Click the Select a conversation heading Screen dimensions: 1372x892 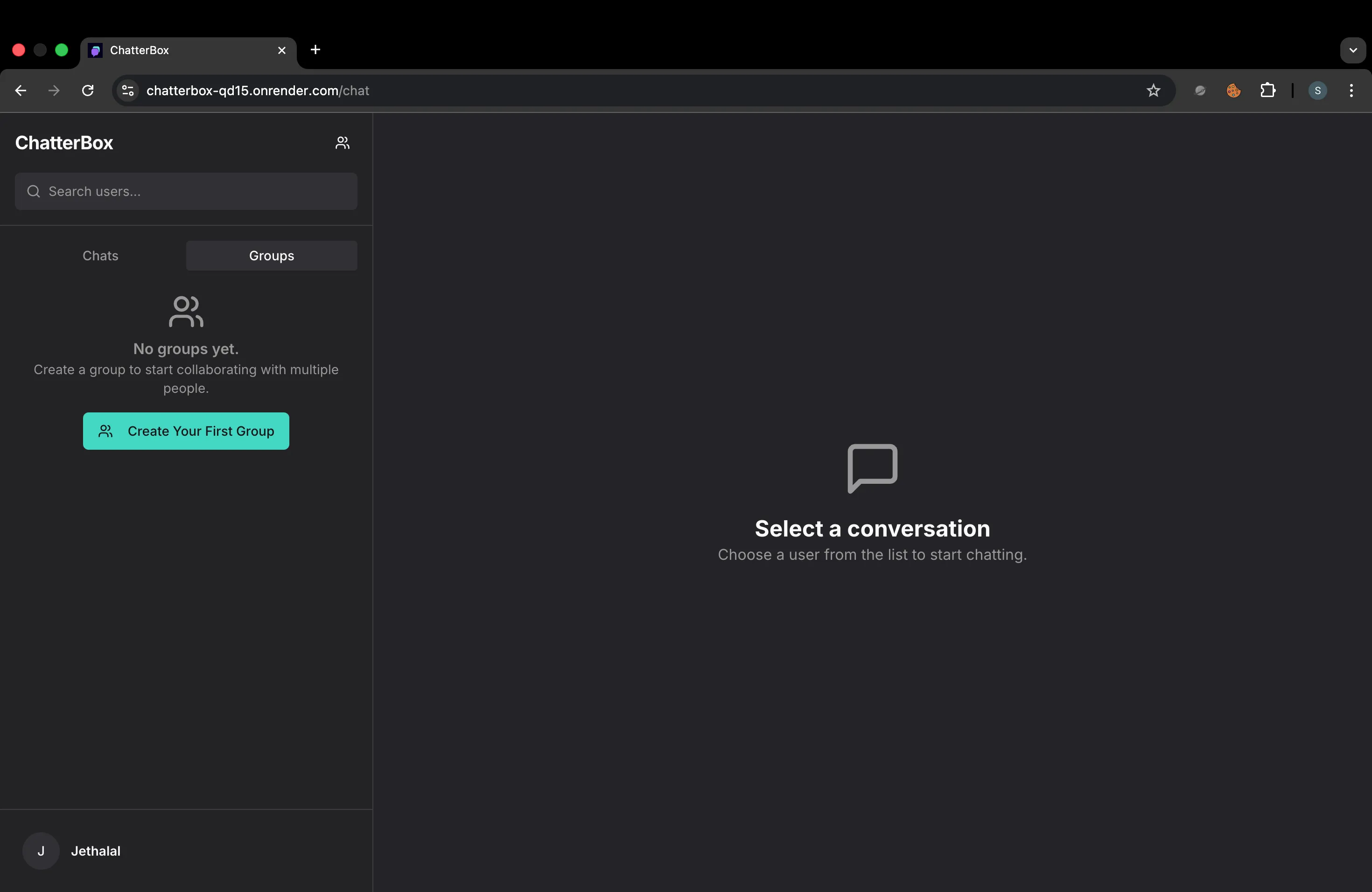click(872, 529)
